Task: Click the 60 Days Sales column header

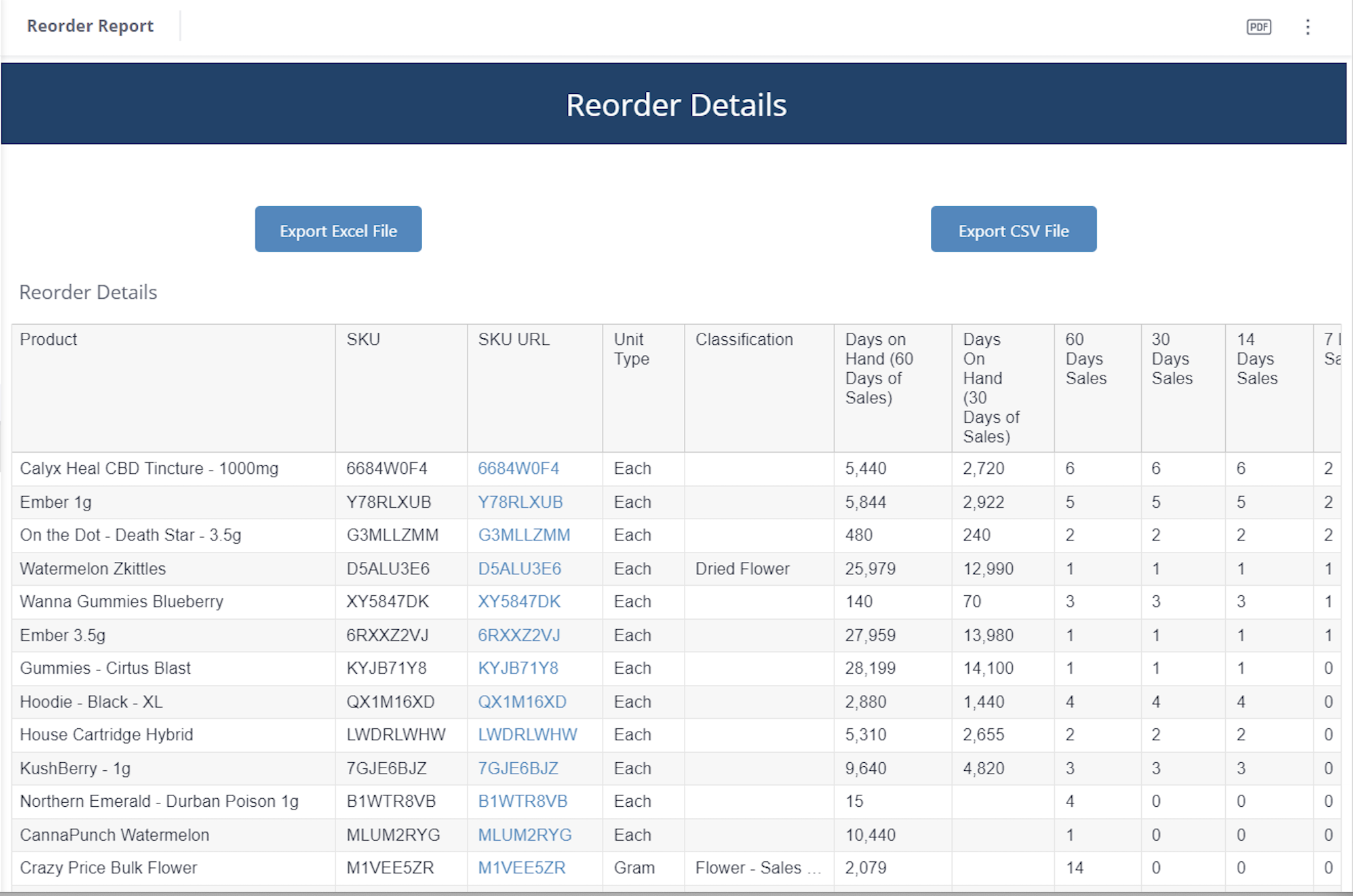Action: point(1085,359)
